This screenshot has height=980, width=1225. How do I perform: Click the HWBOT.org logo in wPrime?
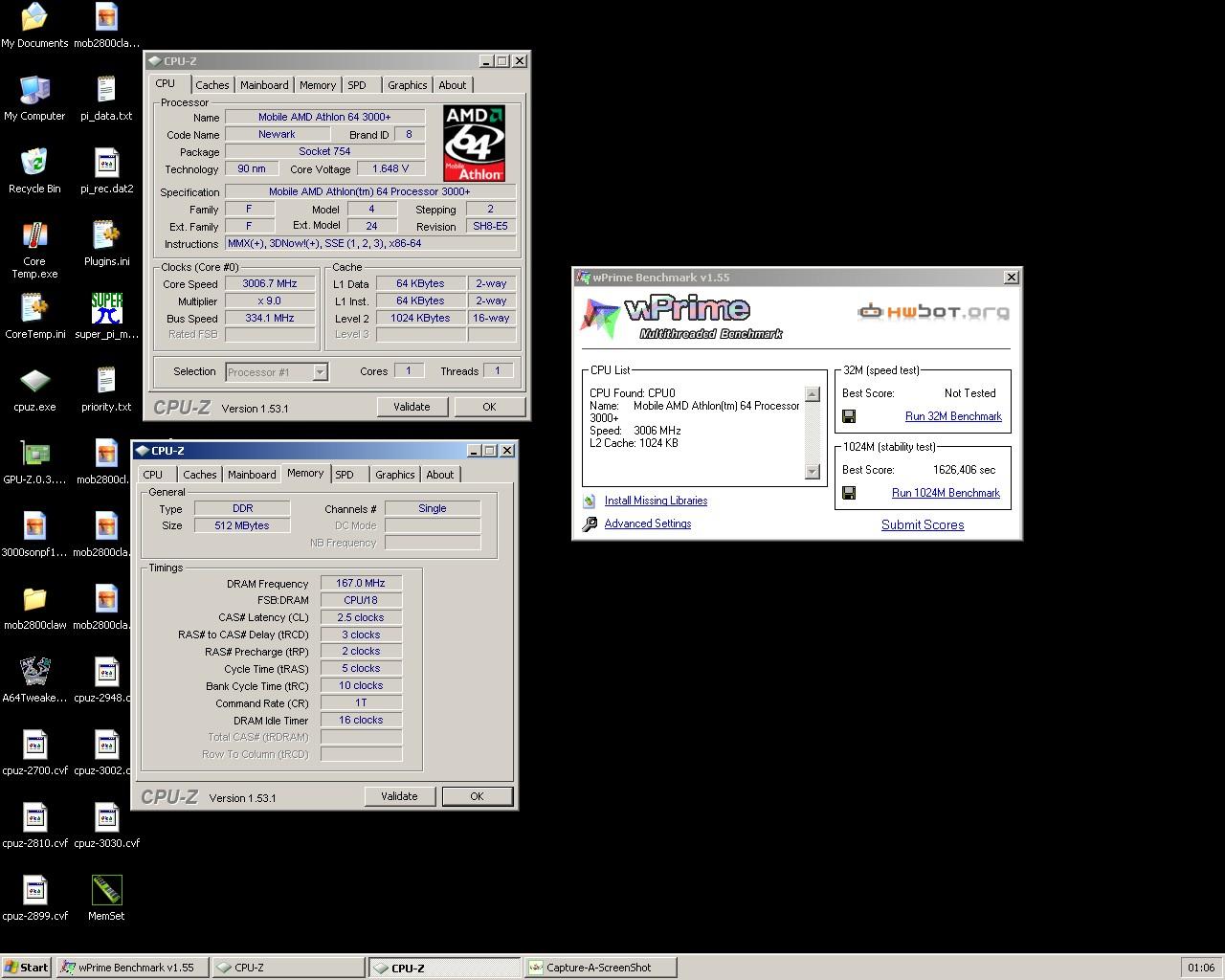(x=933, y=311)
